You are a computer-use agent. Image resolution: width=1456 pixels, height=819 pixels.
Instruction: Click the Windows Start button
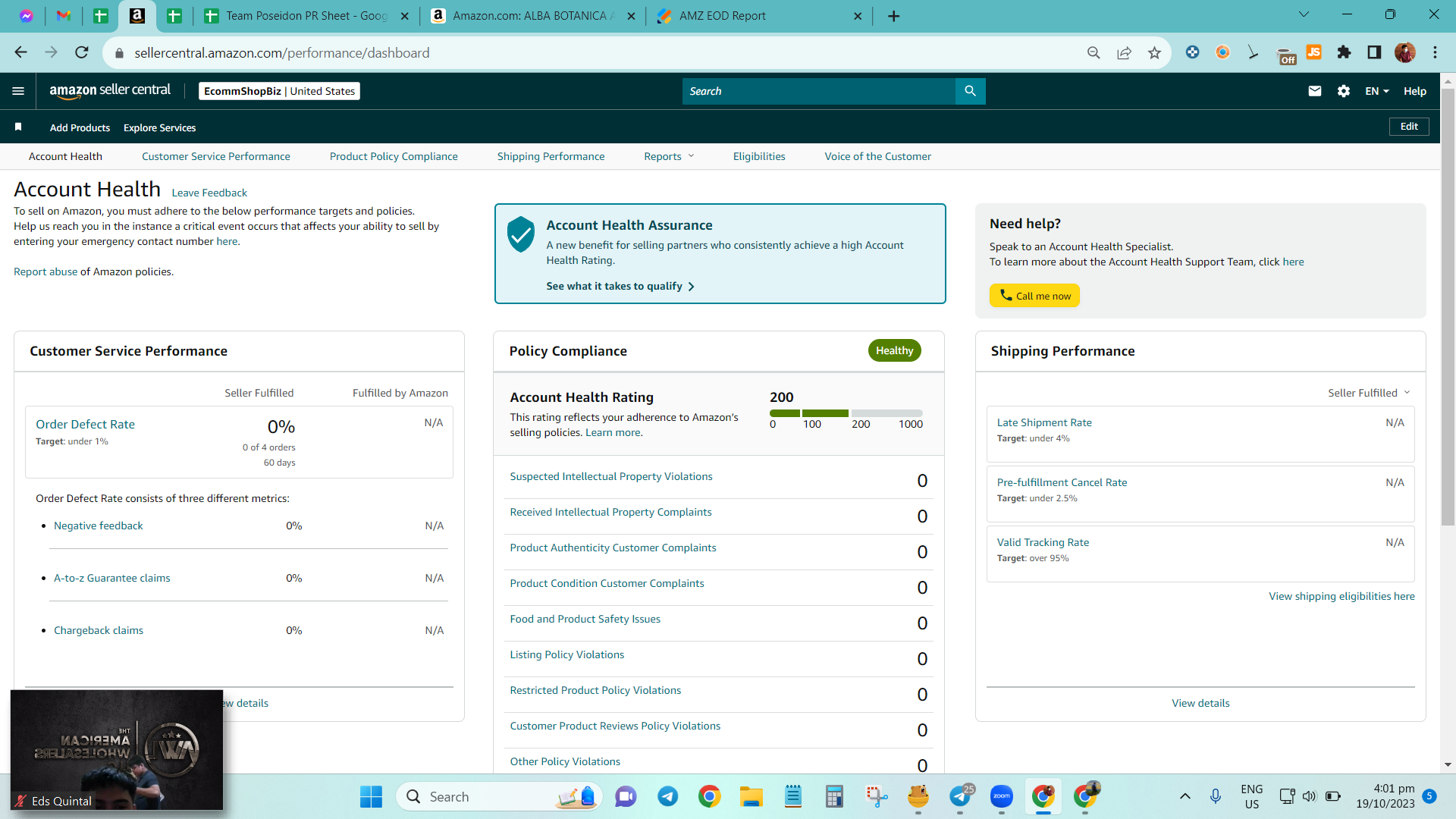click(x=371, y=796)
